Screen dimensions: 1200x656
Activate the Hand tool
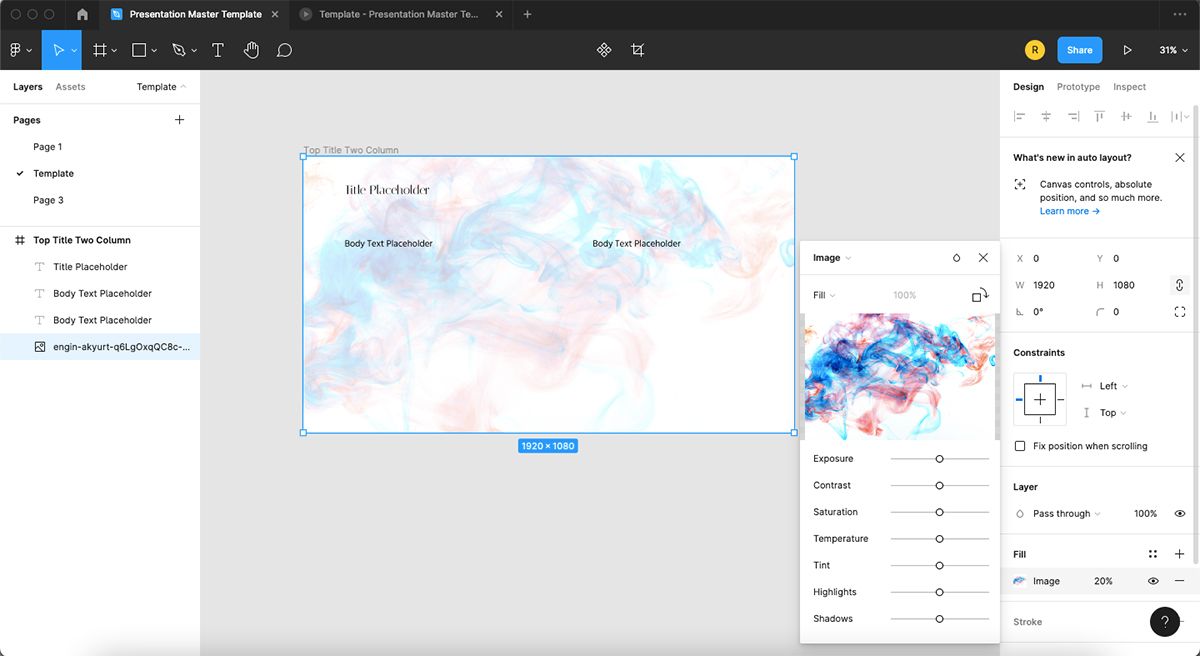(x=251, y=49)
